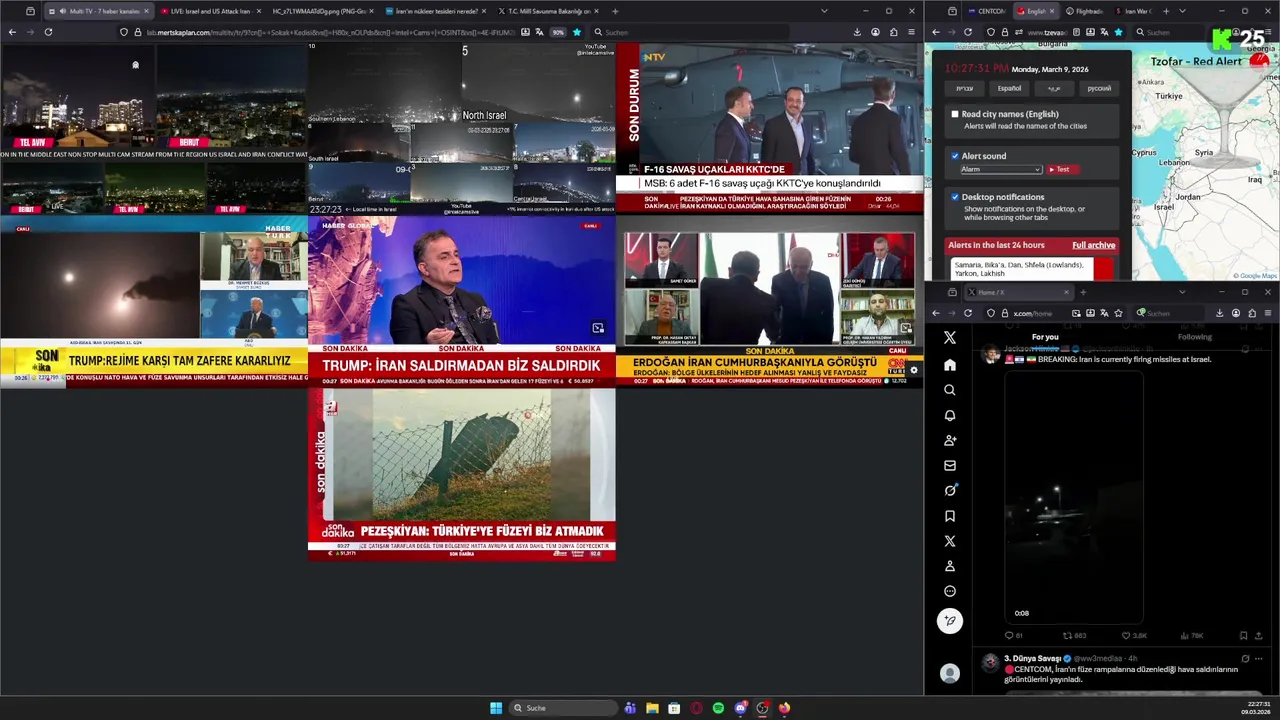1280x720 pixels.
Task: Repost the Iran firing missiles post
Action: (1073, 635)
